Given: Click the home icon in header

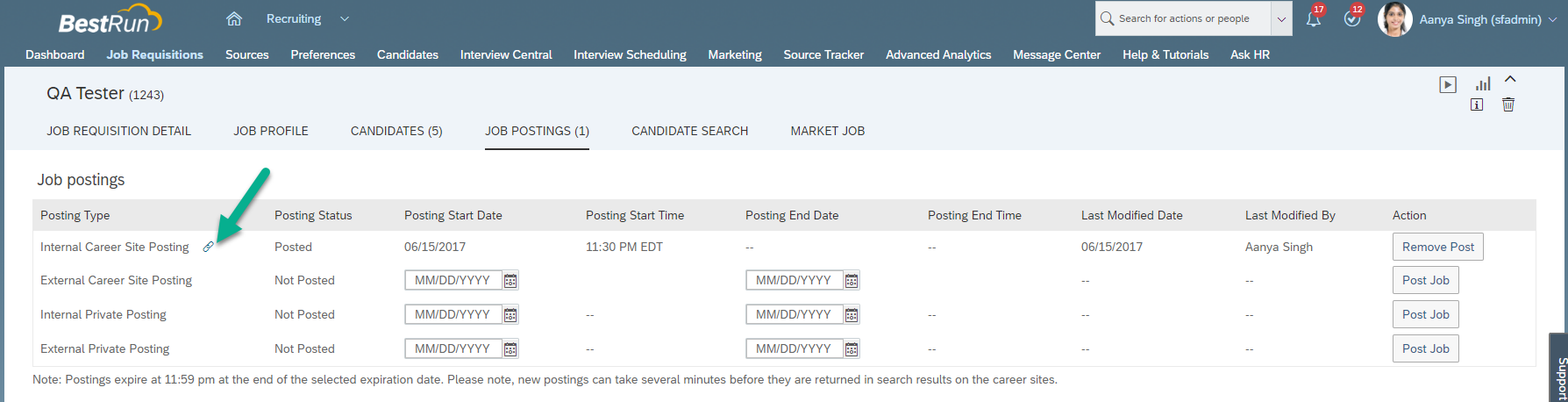Looking at the screenshot, I should [x=233, y=18].
